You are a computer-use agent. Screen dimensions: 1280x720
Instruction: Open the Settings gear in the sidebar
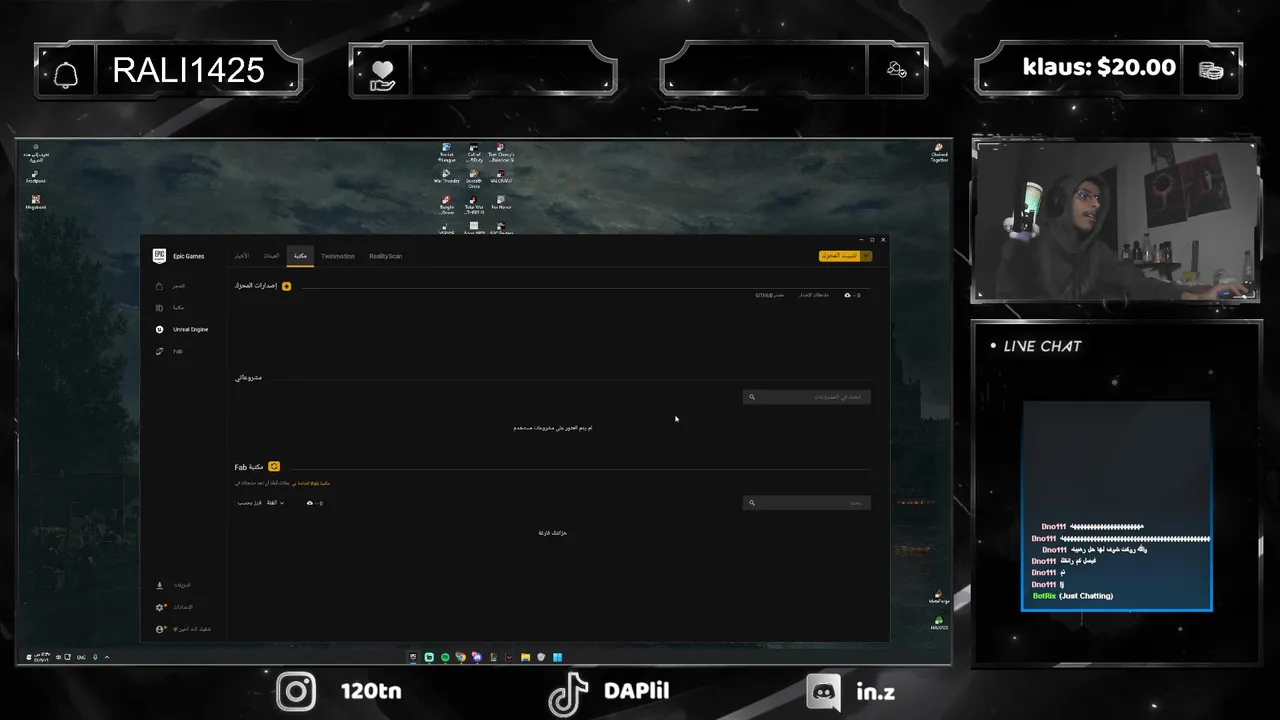click(x=160, y=607)
